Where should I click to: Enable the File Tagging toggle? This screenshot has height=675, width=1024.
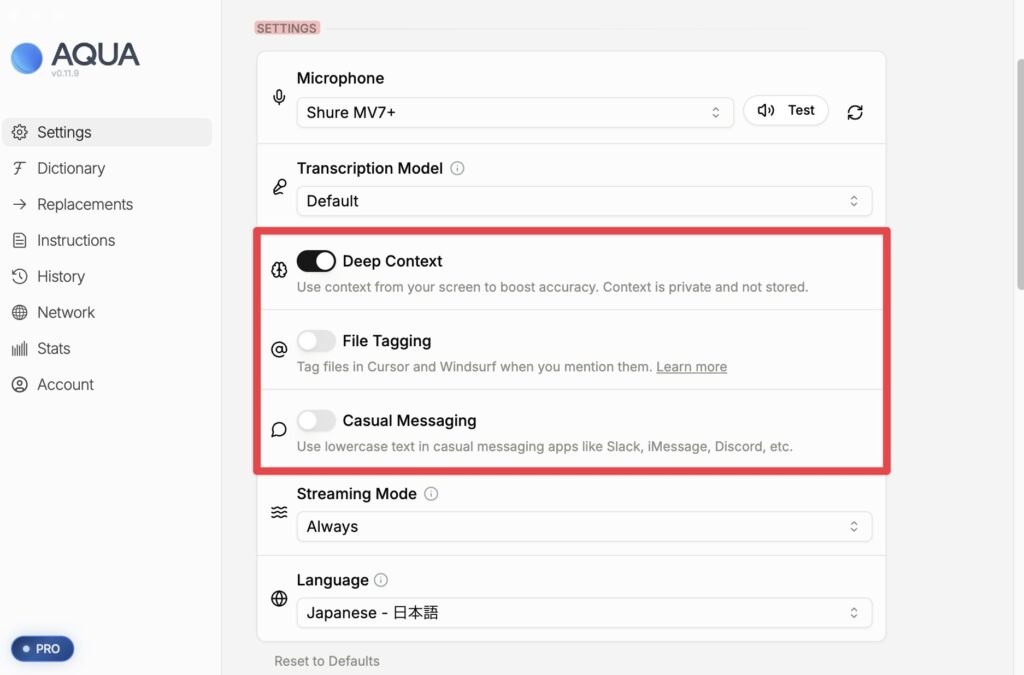pyautogui.click(x=316, y=341)
